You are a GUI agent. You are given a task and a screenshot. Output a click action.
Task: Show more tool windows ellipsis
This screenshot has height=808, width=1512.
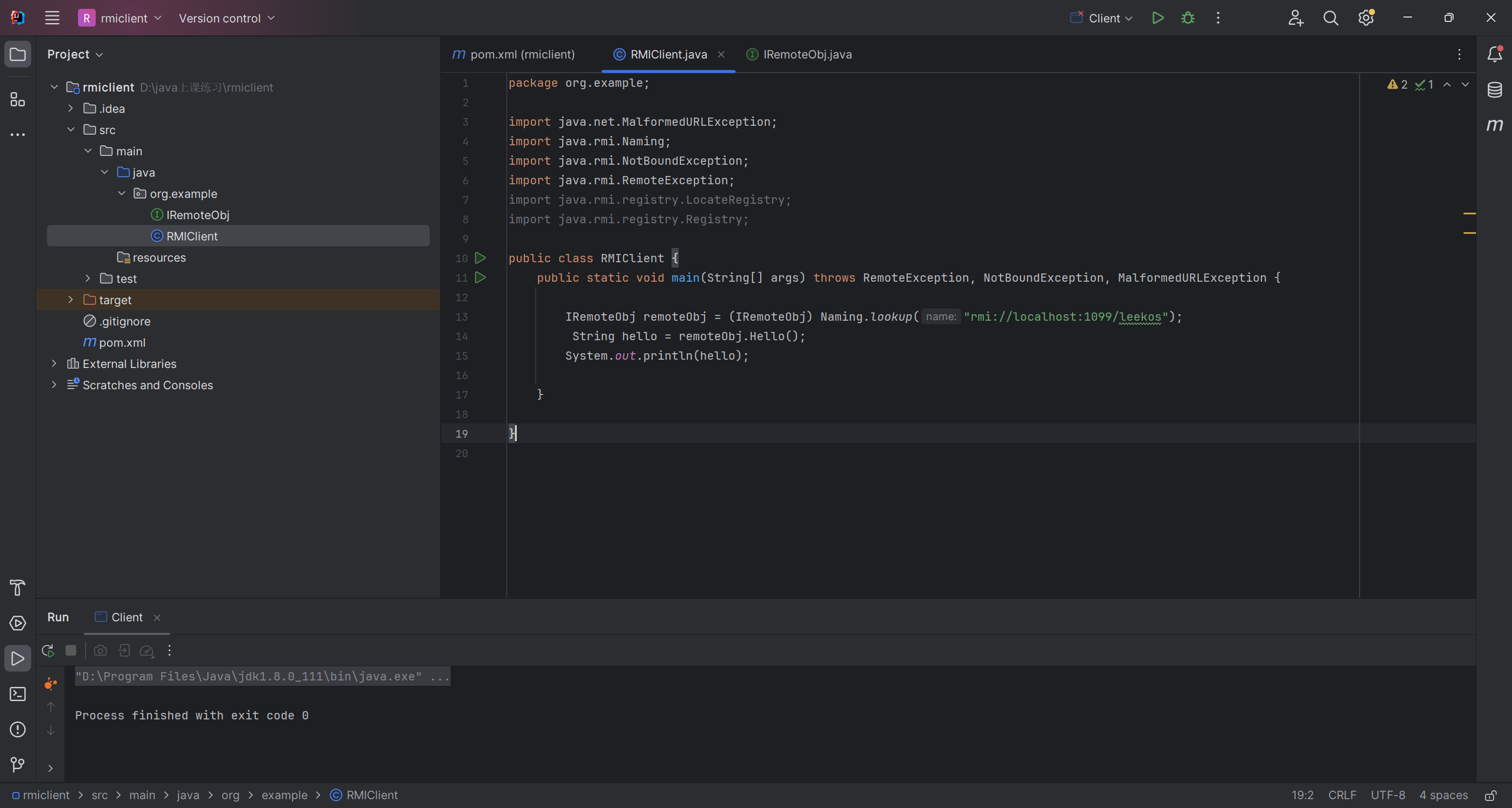18,135
